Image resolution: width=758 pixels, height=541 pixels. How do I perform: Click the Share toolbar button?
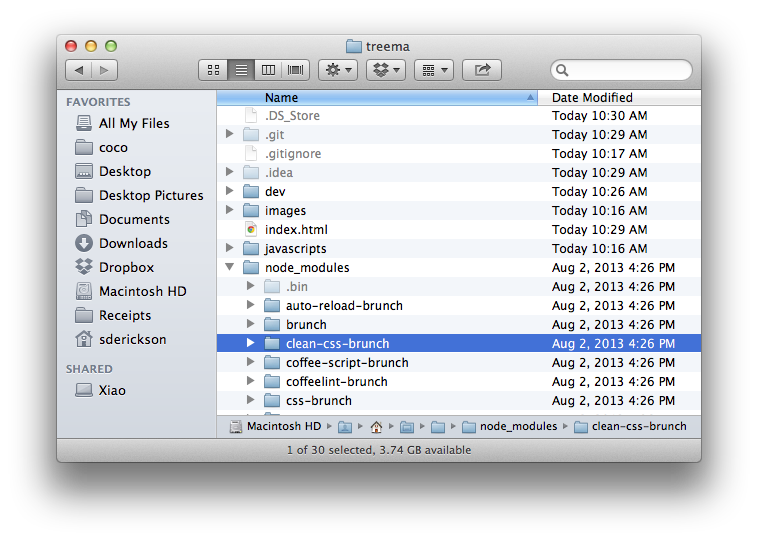pyautogui.click(x=482, y=70)
